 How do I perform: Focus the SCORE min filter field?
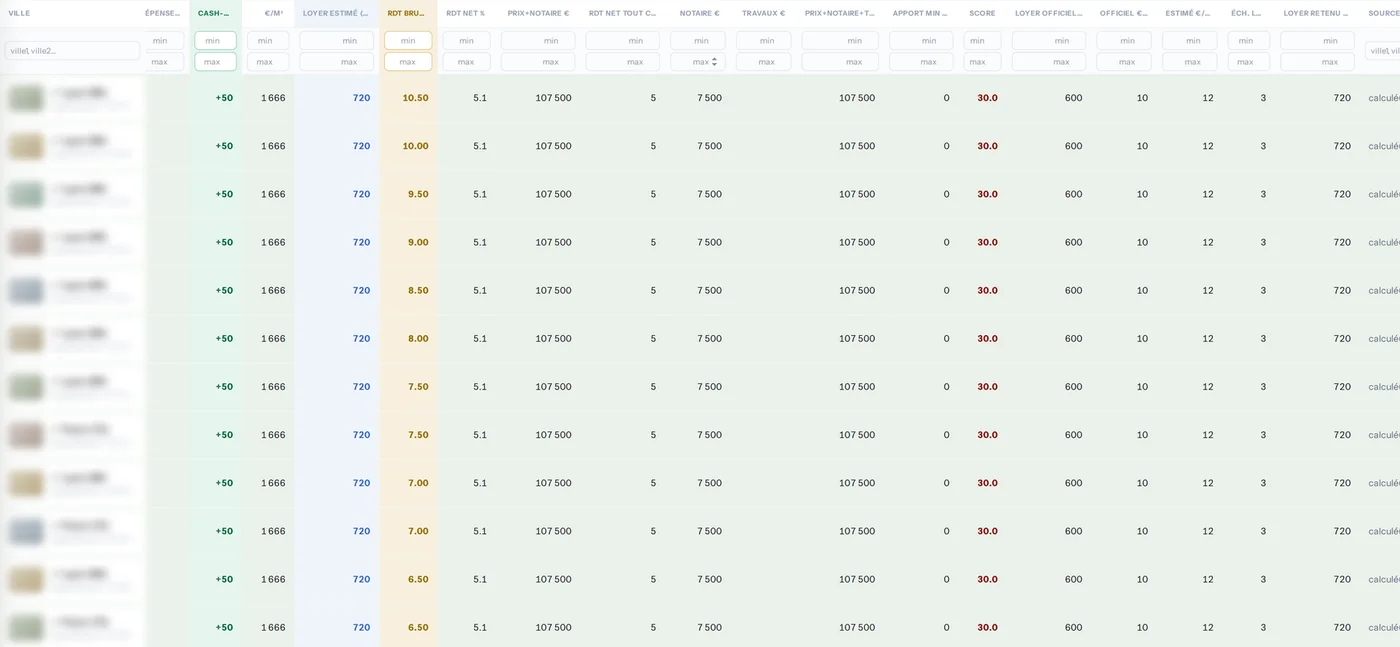pyautogui.click(x=982, y=40)
